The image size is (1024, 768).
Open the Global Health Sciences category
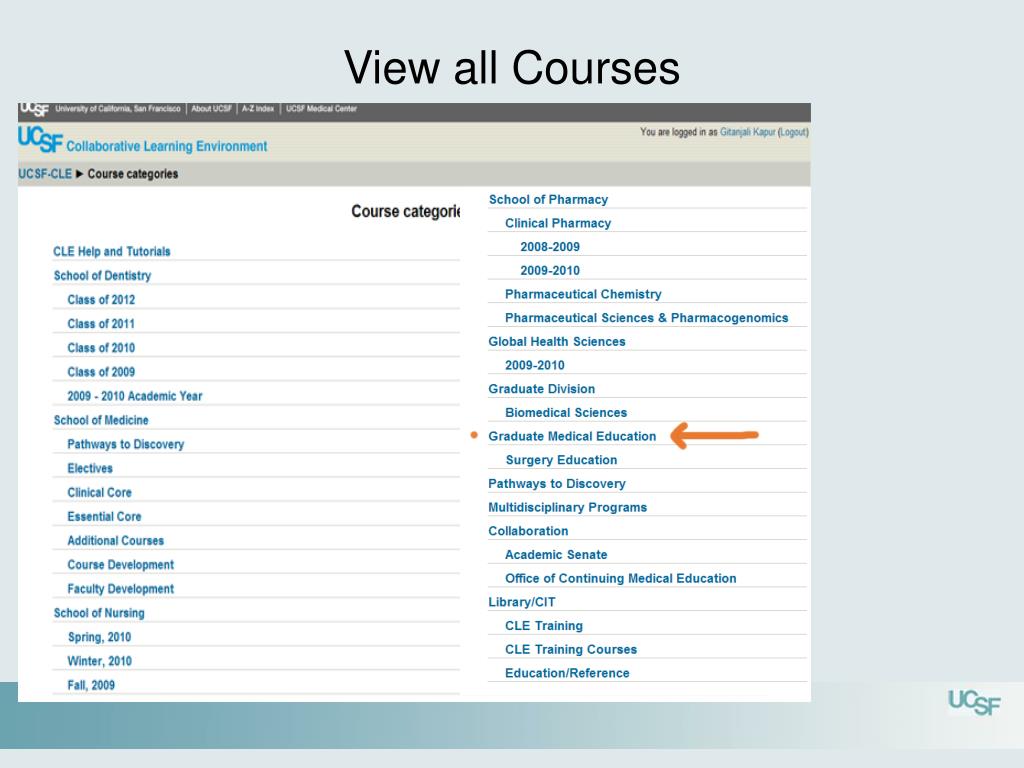pyautogui.click(x=557, y=342)
